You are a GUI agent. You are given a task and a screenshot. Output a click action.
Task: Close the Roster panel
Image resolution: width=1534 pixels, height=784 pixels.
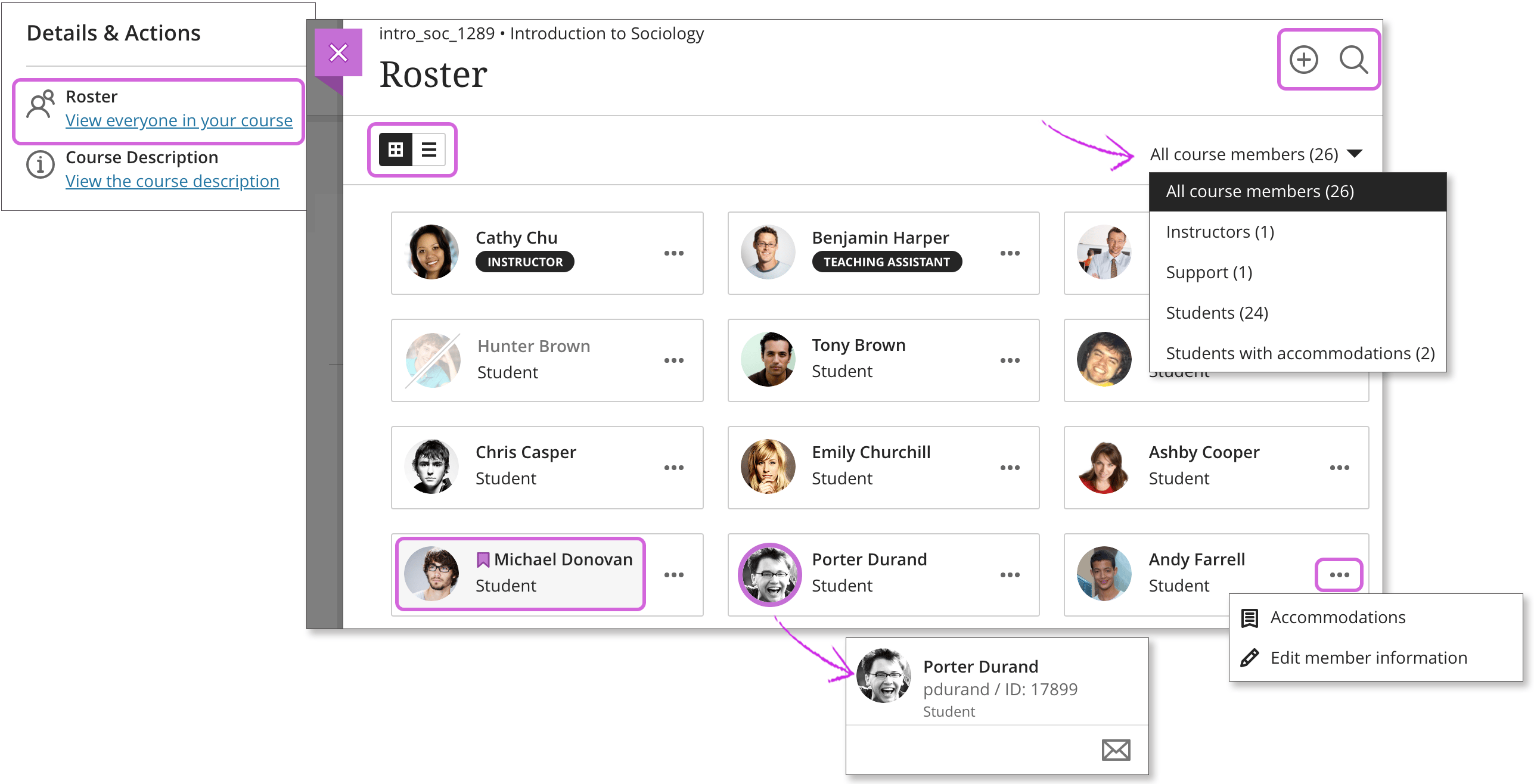[x=338, y=53]
